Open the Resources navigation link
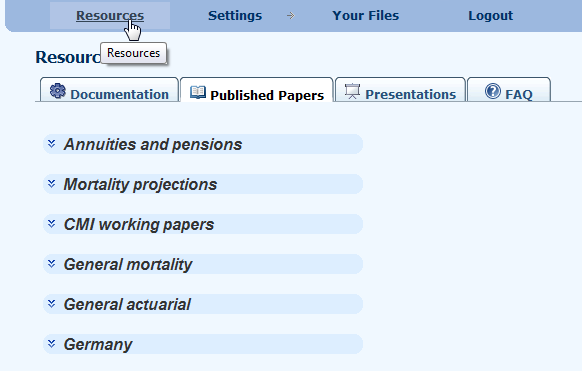This screenshot has height=371, width=582. tap(110, 16)
